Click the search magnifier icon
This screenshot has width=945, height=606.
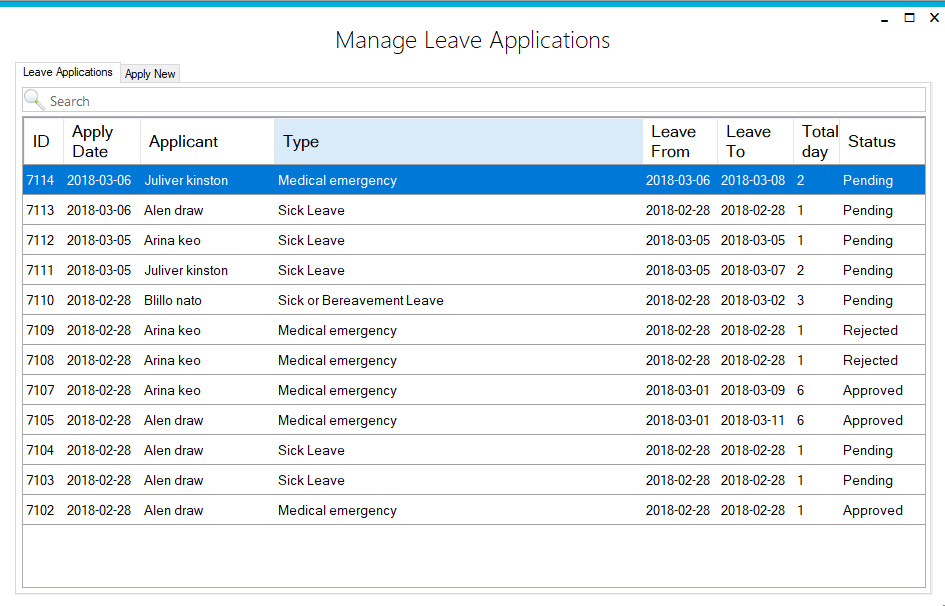tap(34, 100)
